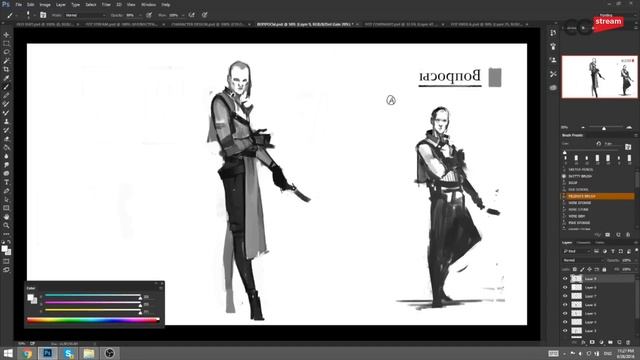Open the Layers panel Fill arrow
Screen dimensions: 640x360
pos(635,269)
